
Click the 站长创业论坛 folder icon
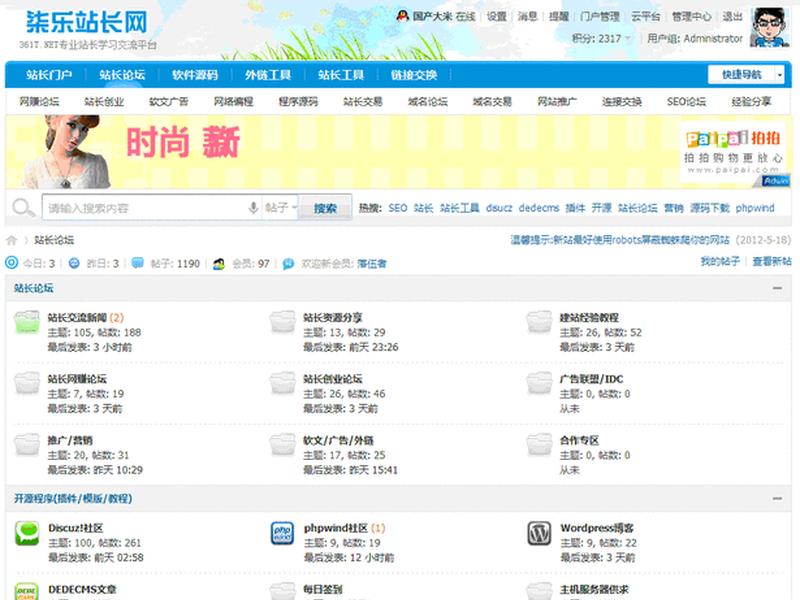(283, 383)
